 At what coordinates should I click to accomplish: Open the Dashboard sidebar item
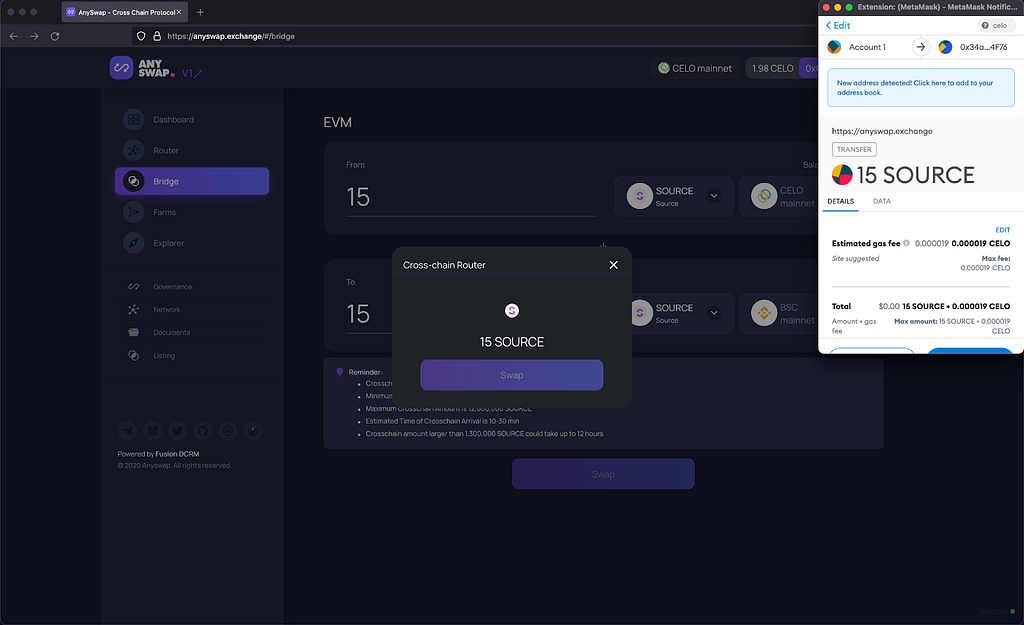tap(191, 120)
